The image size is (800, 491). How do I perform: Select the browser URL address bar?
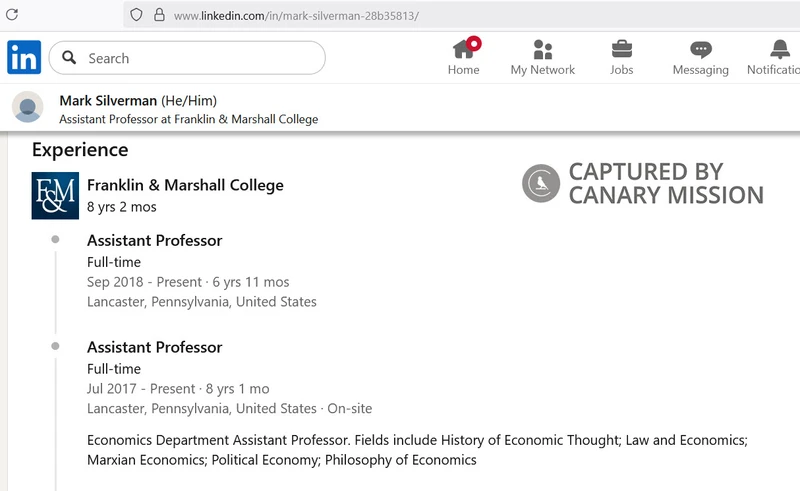[400, 16]
